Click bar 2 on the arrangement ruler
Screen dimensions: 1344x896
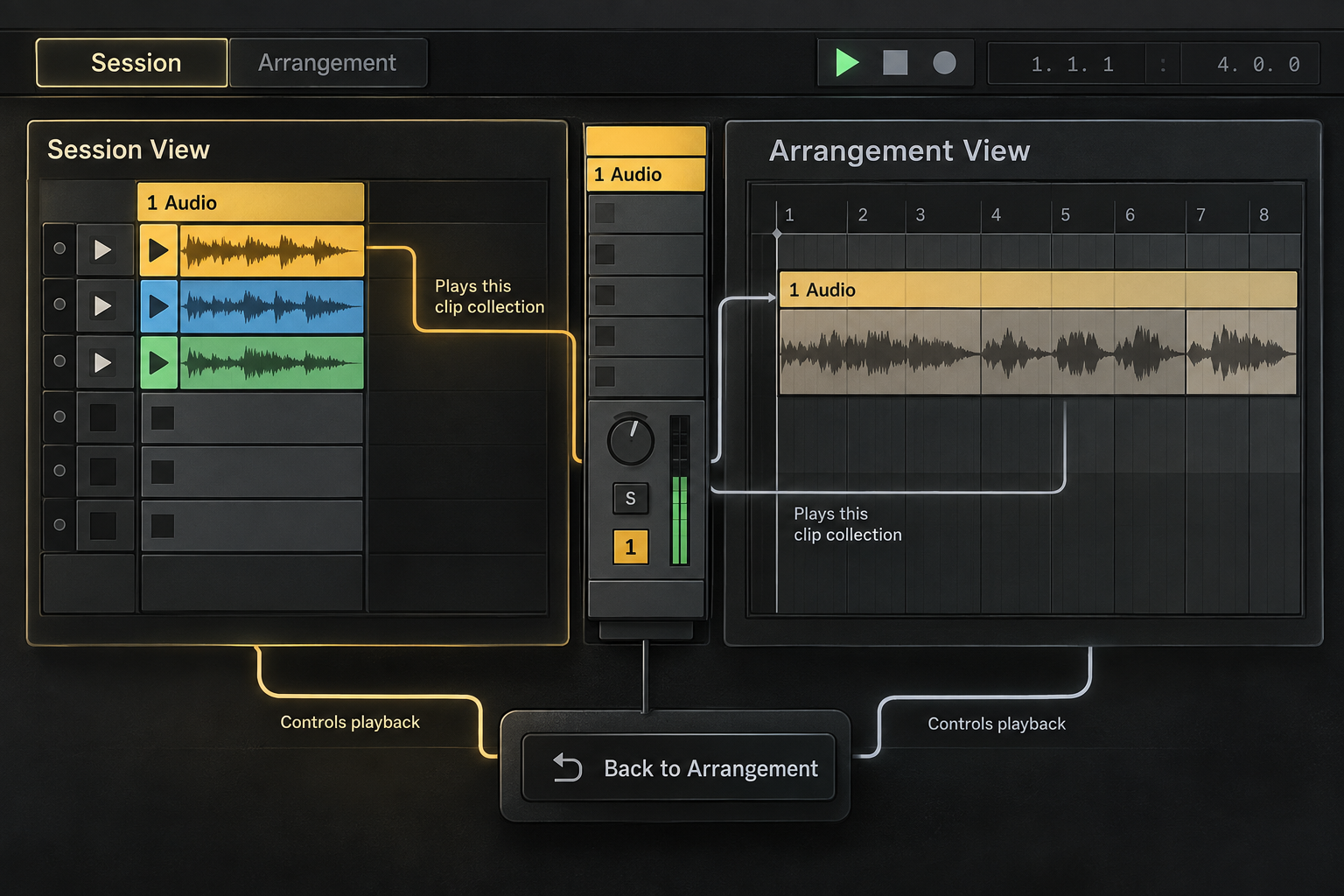pyautogui.click(x=863, y=214)
